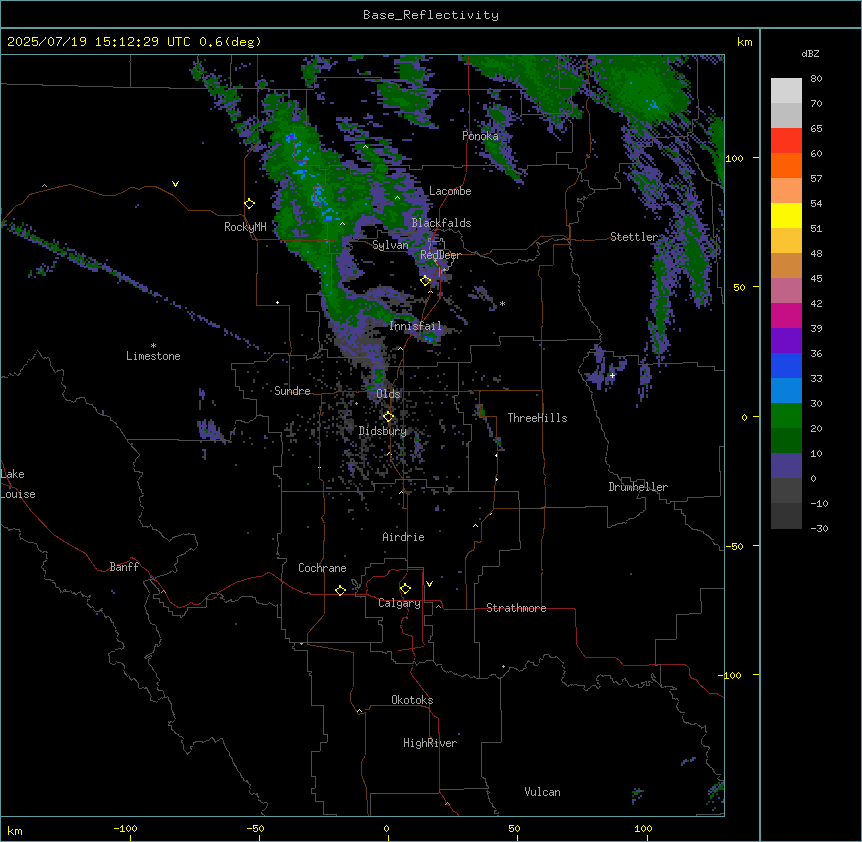This screenshot has width=862, height=842.
Task: Click the Drumheller label
Action: click(638, 487)
